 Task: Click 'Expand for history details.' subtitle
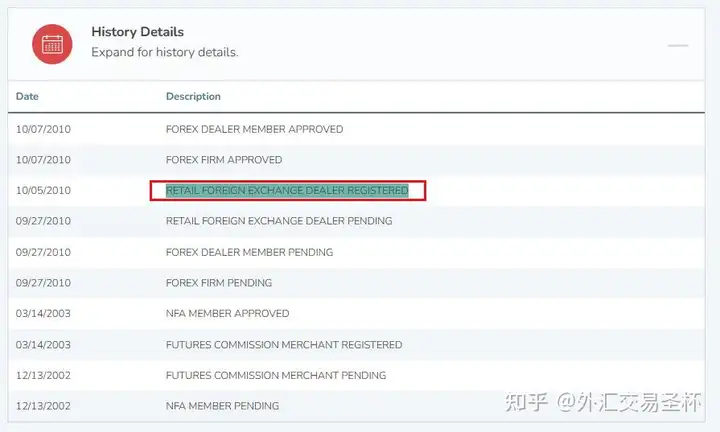[164, 52]
